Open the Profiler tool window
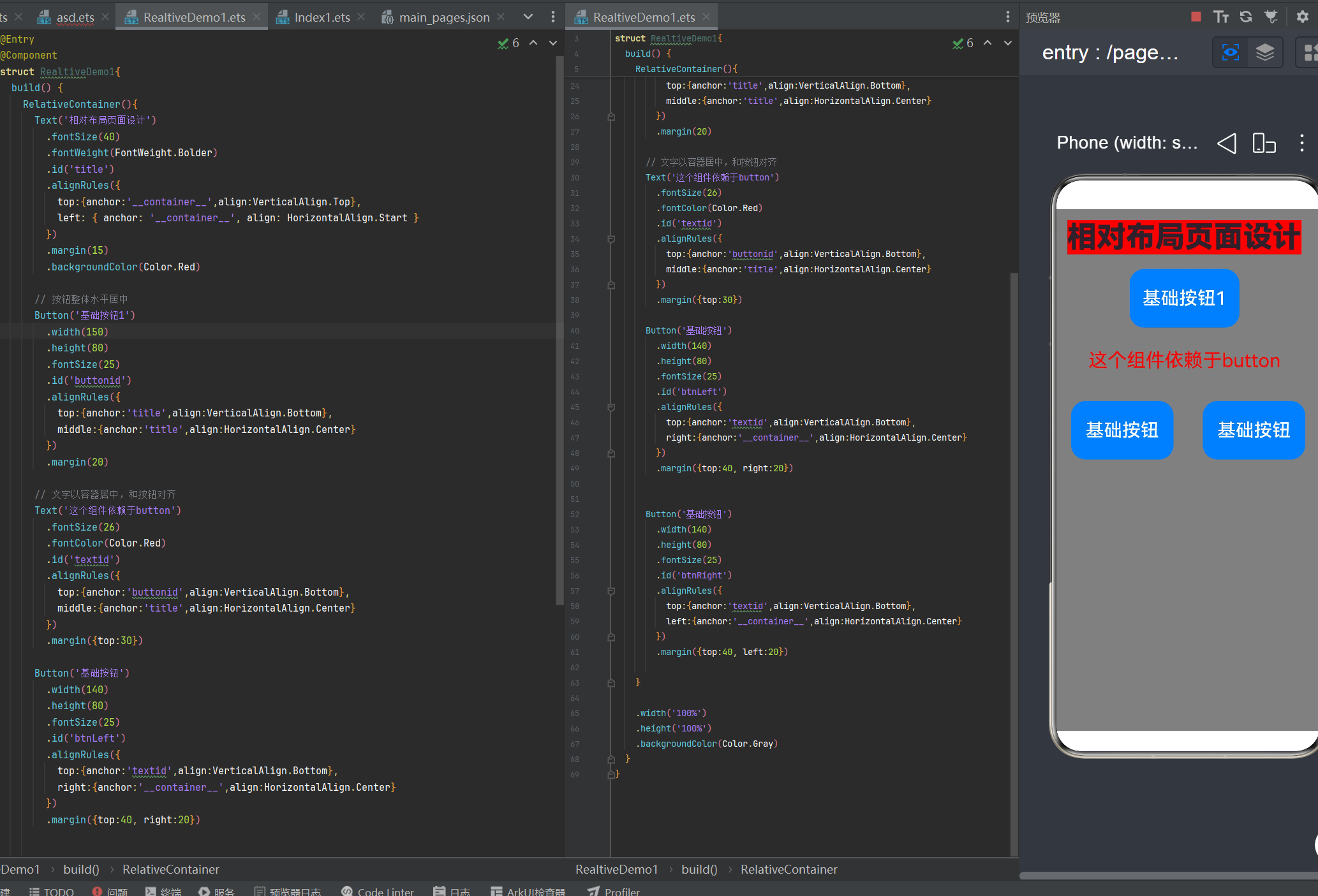Viewport: 1318px width, 896px height. pos(614,891)
